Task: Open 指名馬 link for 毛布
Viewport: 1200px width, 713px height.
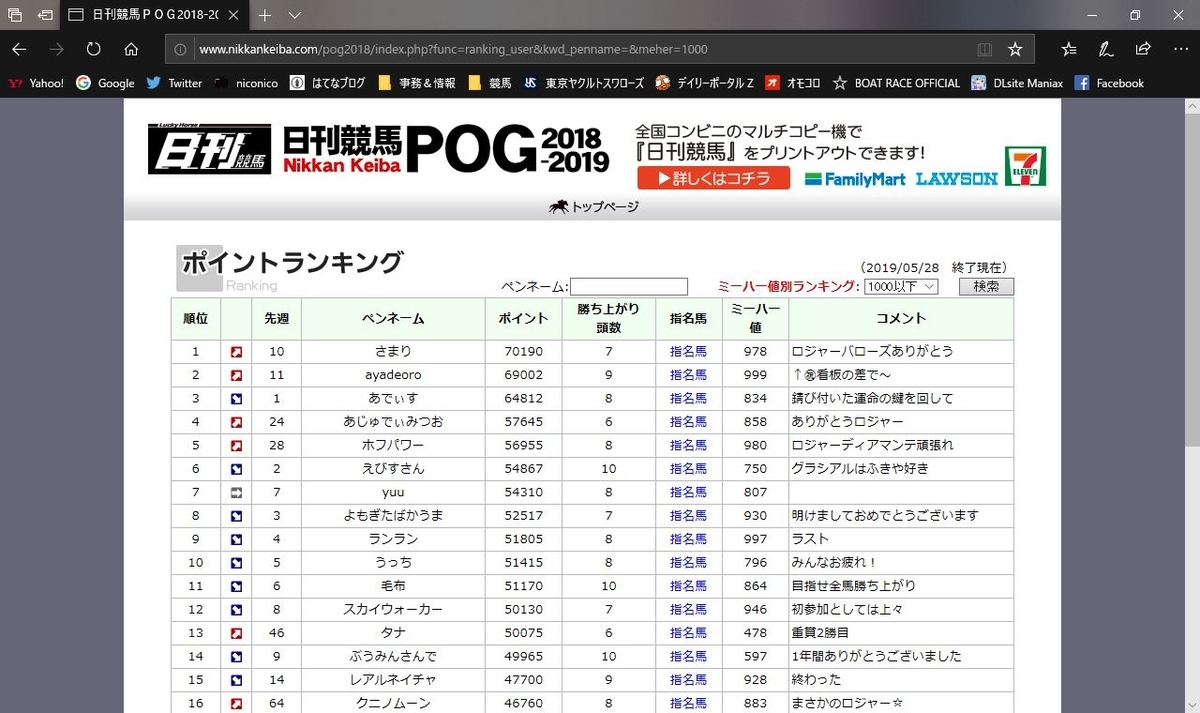Action: 688,586
